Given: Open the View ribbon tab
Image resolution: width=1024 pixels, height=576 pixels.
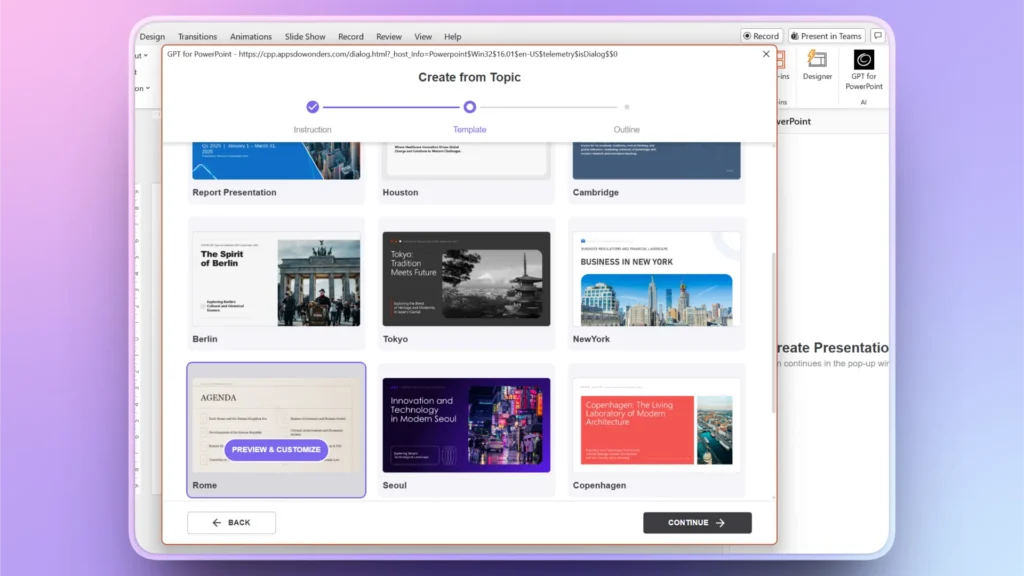Looking at the screenshot, I should (x=423, y=37).
